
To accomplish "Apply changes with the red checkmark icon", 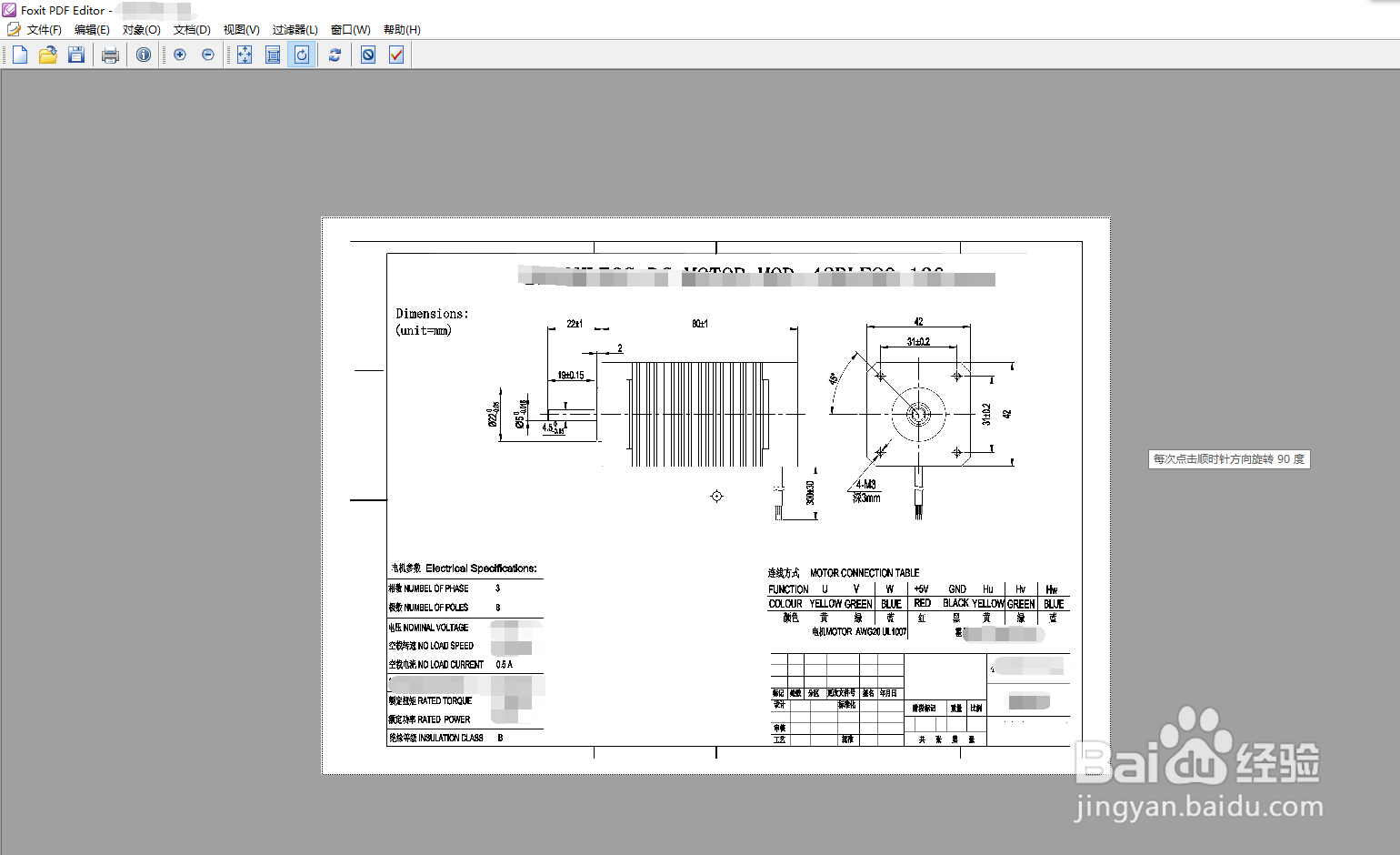I will point(396,55).
